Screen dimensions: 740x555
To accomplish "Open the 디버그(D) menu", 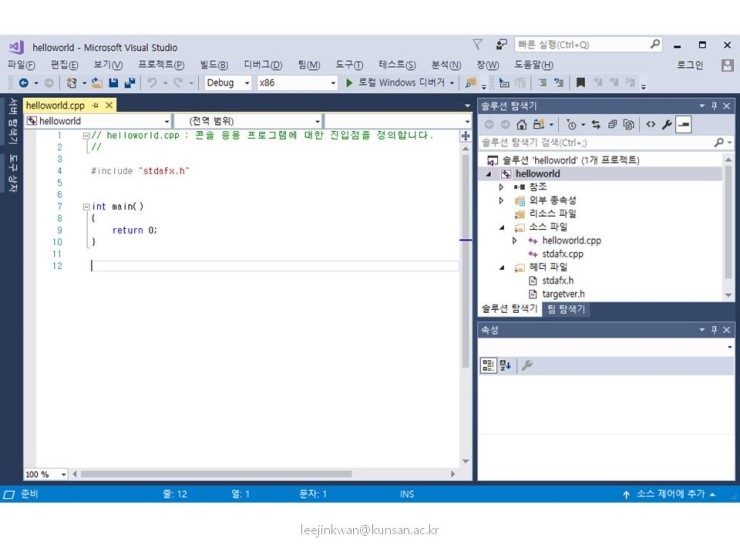I will 263,65.
